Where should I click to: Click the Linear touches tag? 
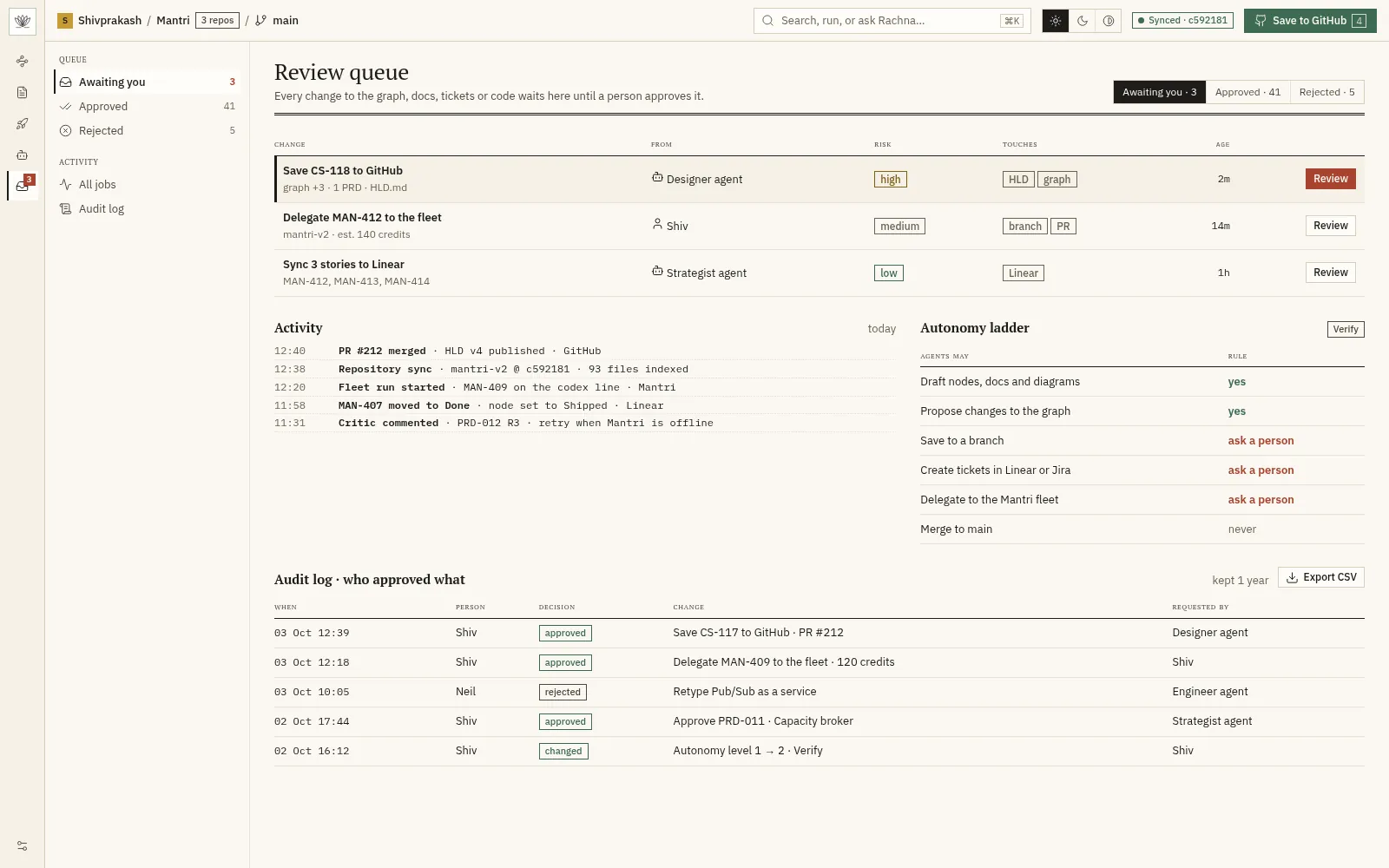1024,273
